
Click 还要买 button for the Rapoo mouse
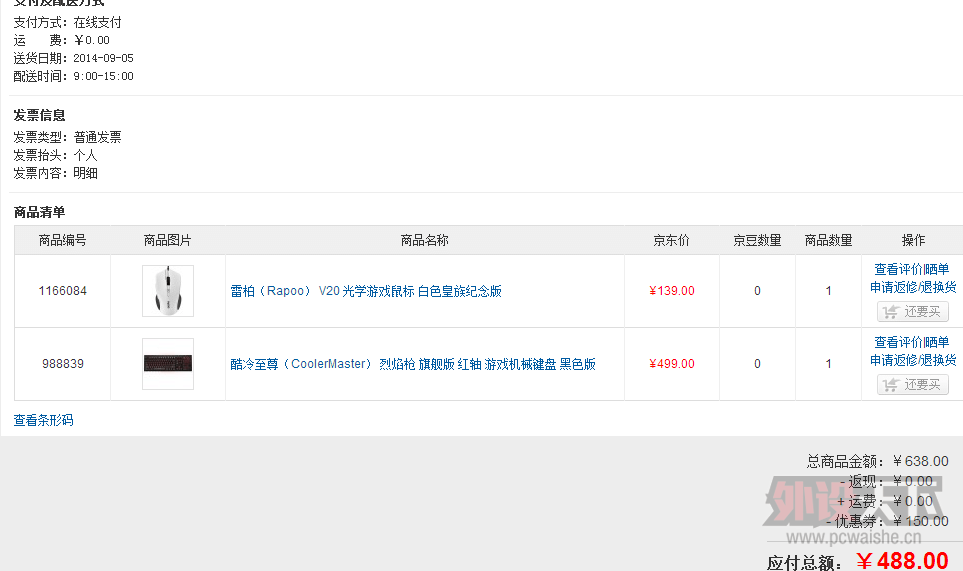click(x=913, y=312)
